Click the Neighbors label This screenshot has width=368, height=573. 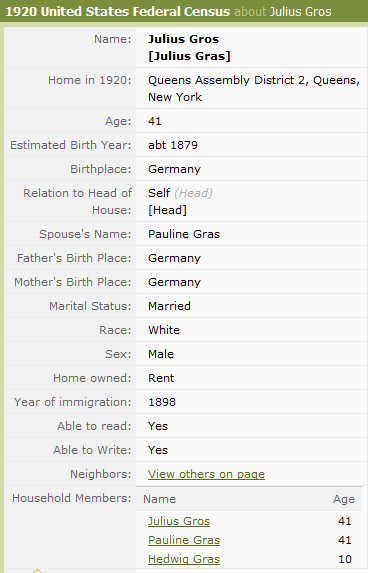pyautogui.click(x=100, y=474)
